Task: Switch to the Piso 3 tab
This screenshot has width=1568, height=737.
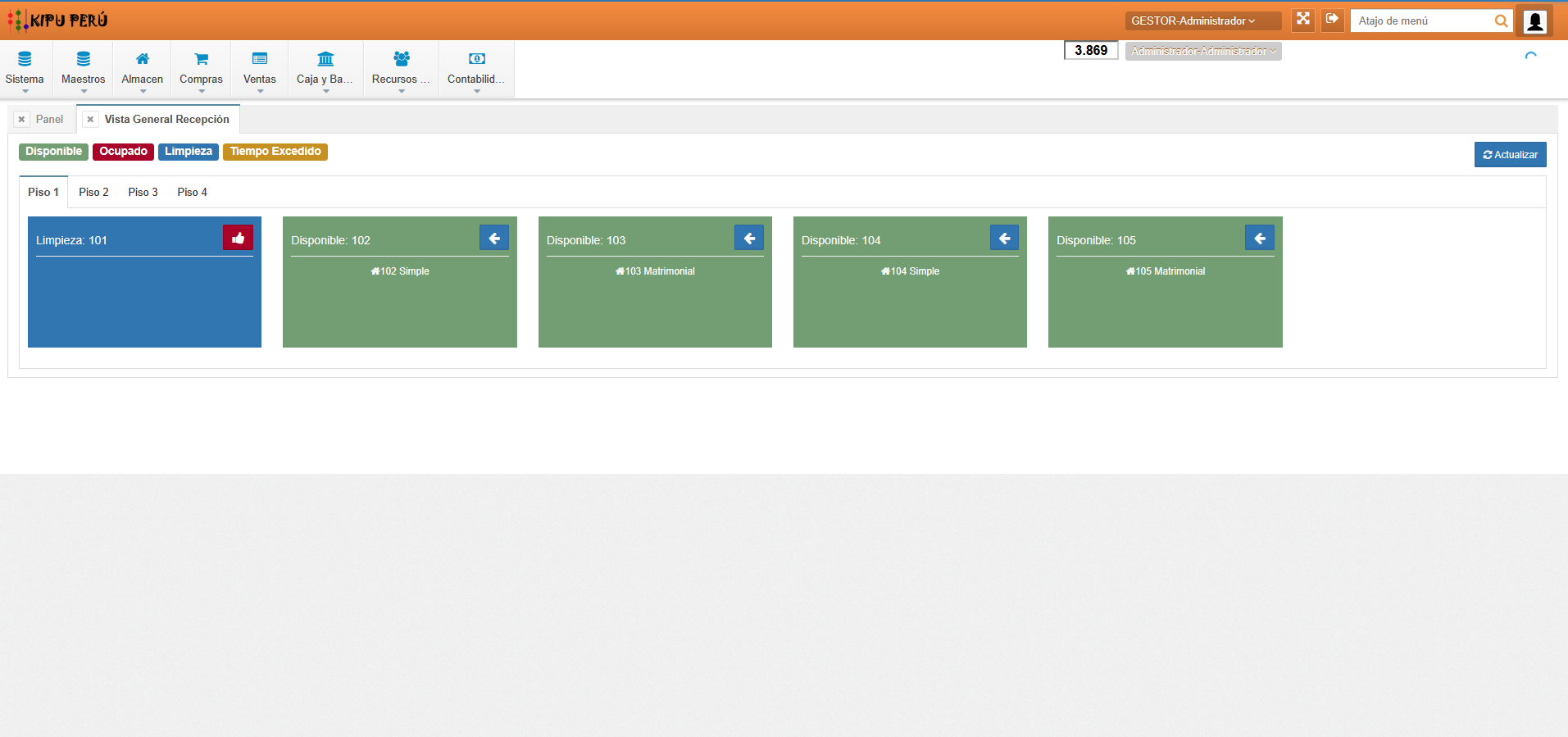Action: (x=143, y=192)
